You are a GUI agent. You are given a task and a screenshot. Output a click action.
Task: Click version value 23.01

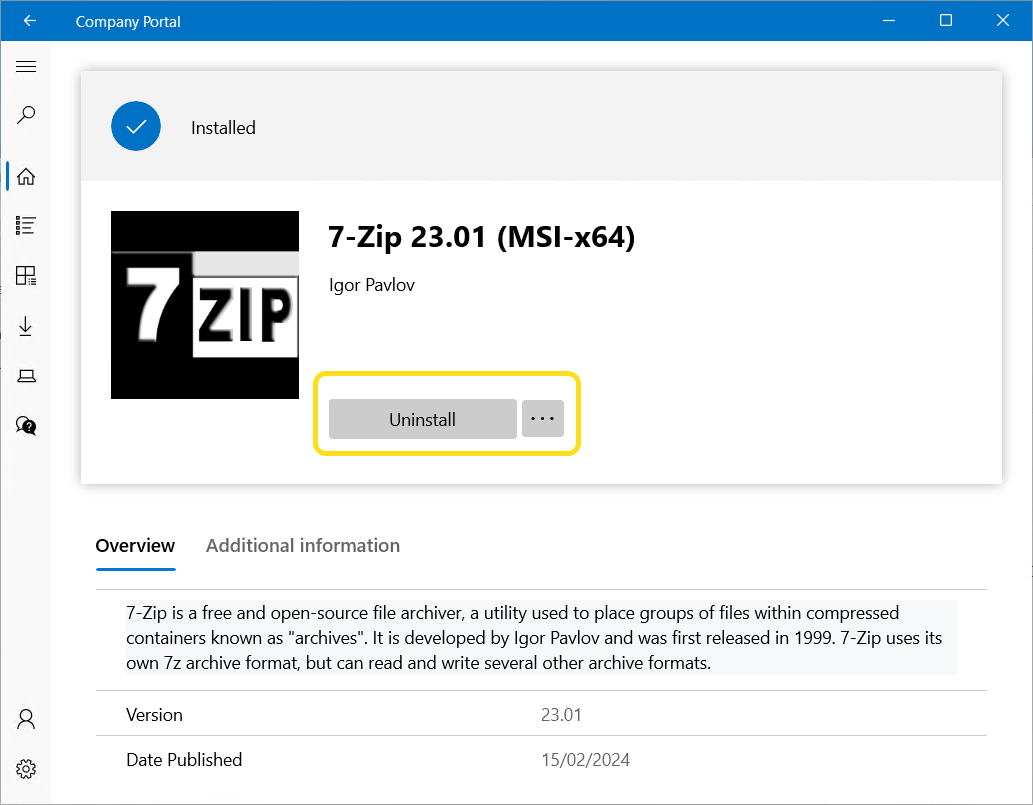click(561, 715)
